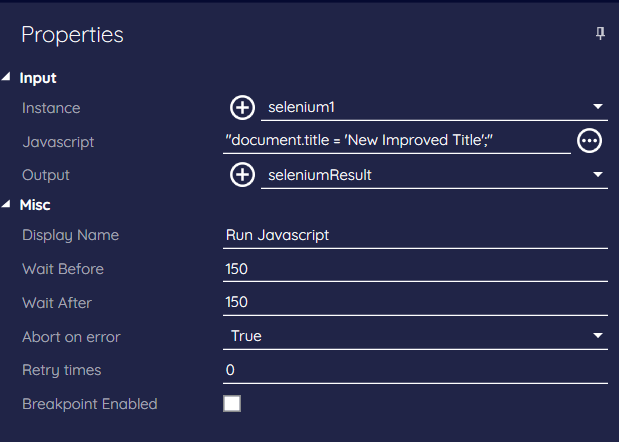Select the Abort on error label
The width and height of the screenshot is (619, 442).
click(x=71, y=336)
